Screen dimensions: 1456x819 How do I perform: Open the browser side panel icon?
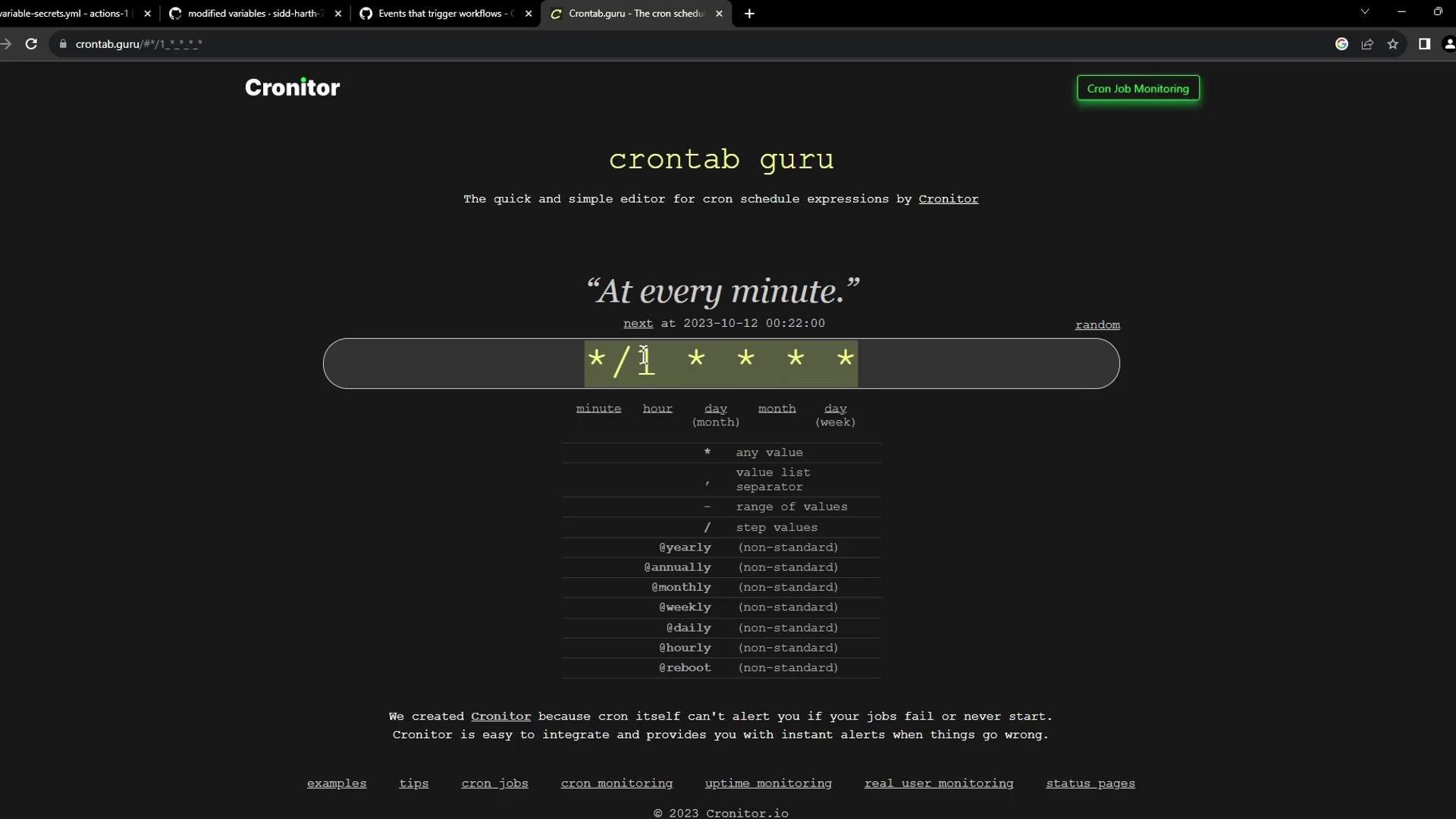point(1424,44)
